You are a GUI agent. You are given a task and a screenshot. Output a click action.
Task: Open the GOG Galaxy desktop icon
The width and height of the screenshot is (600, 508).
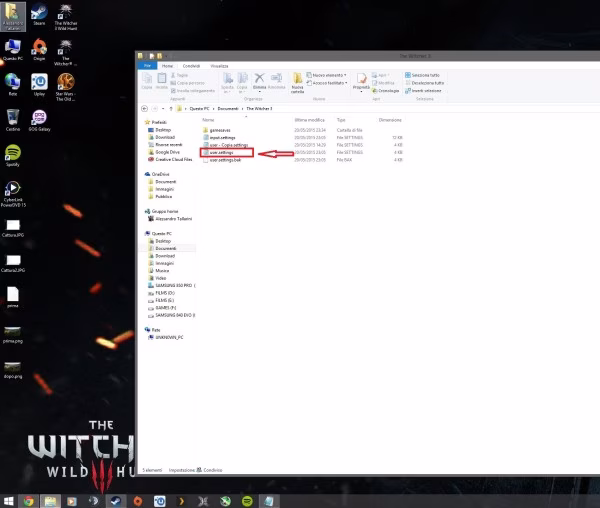pyautogui.click(x=39, y=120)
